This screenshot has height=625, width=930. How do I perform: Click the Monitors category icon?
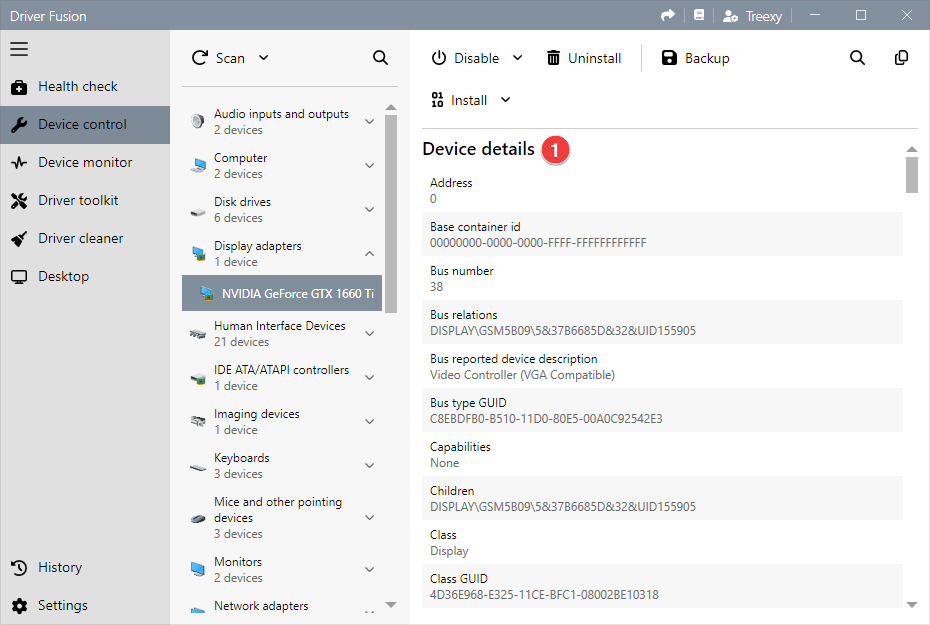pos(198,569)
